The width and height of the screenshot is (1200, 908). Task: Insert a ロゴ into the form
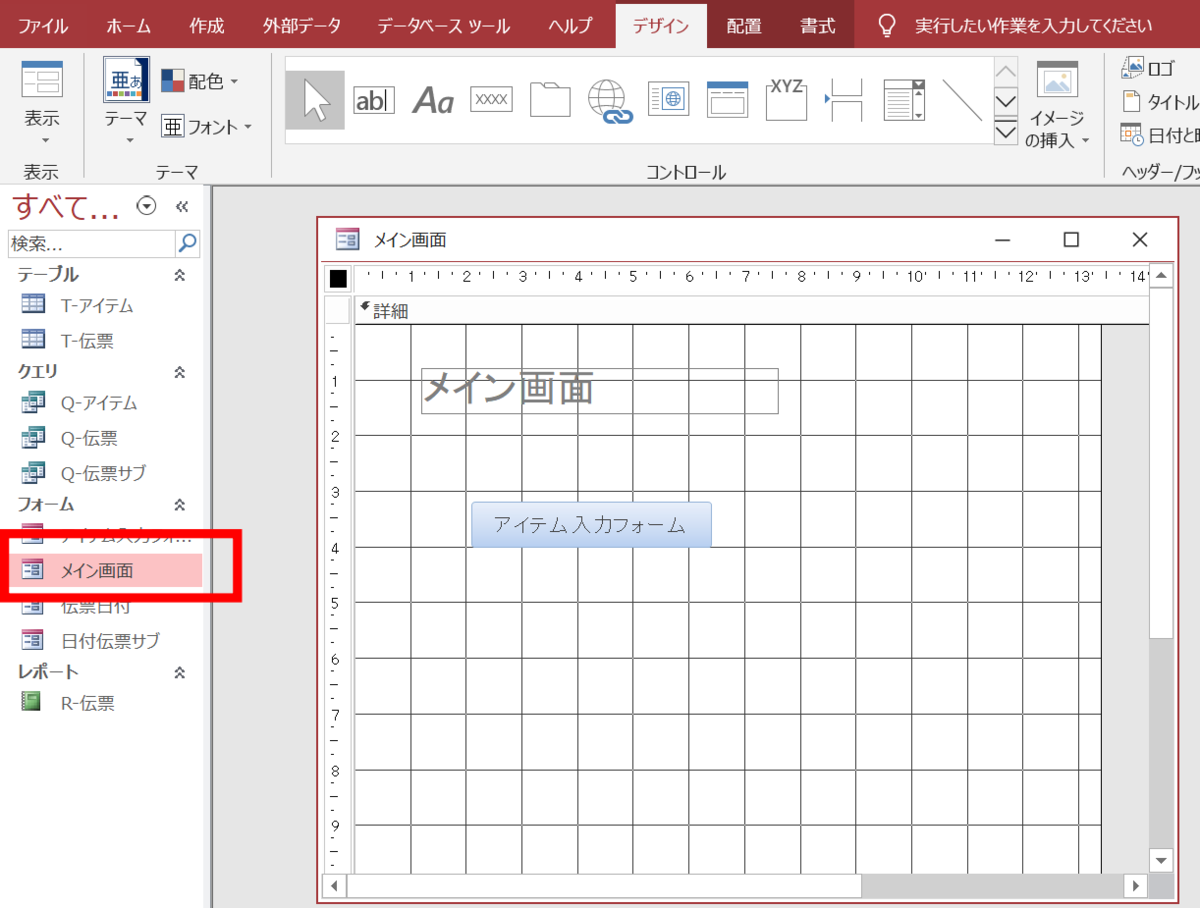1148,69
